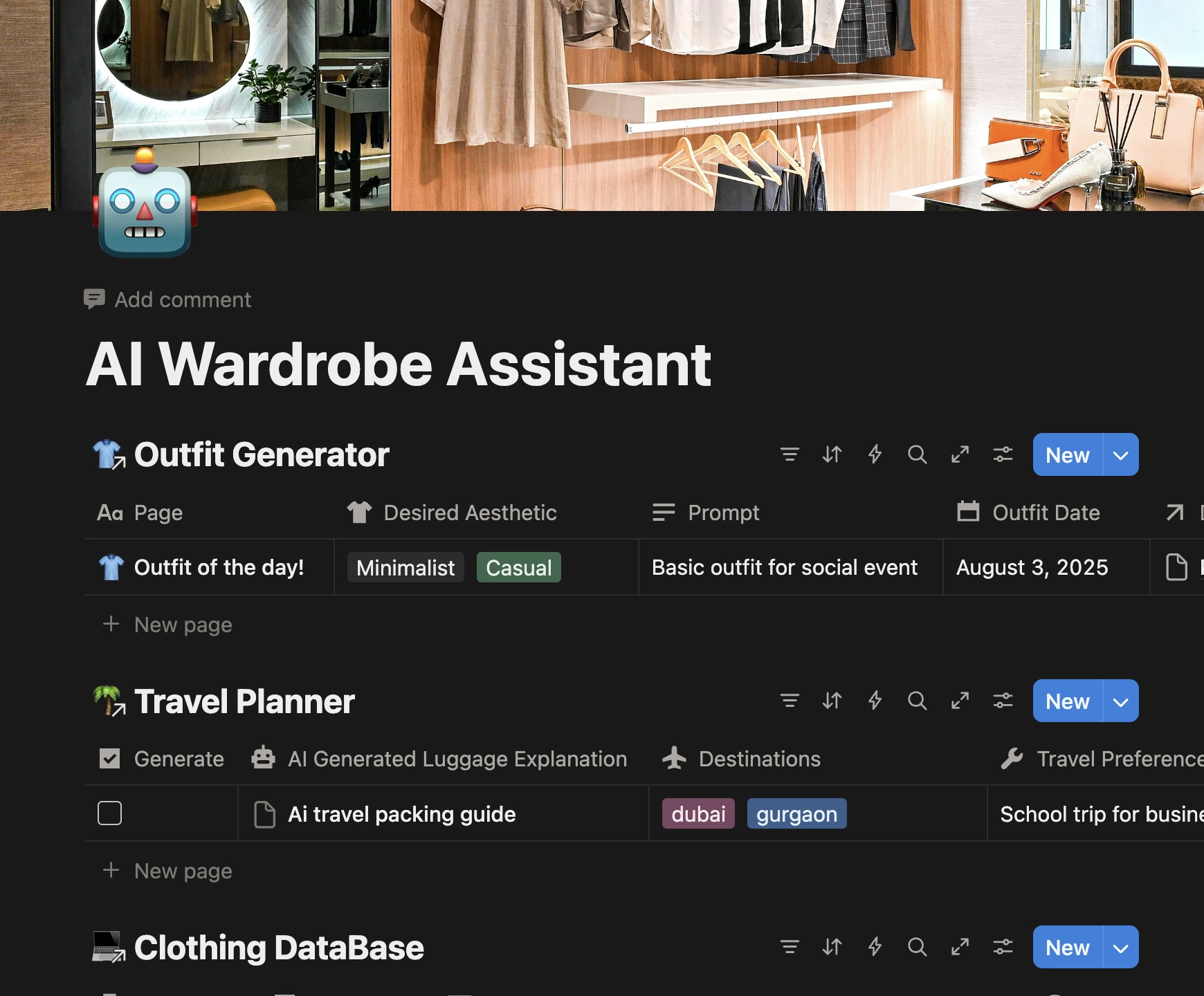Open the Desired Aesthetic property menu
The image size is (1204, 996).
pyautogui.click(x=470, y=513)
